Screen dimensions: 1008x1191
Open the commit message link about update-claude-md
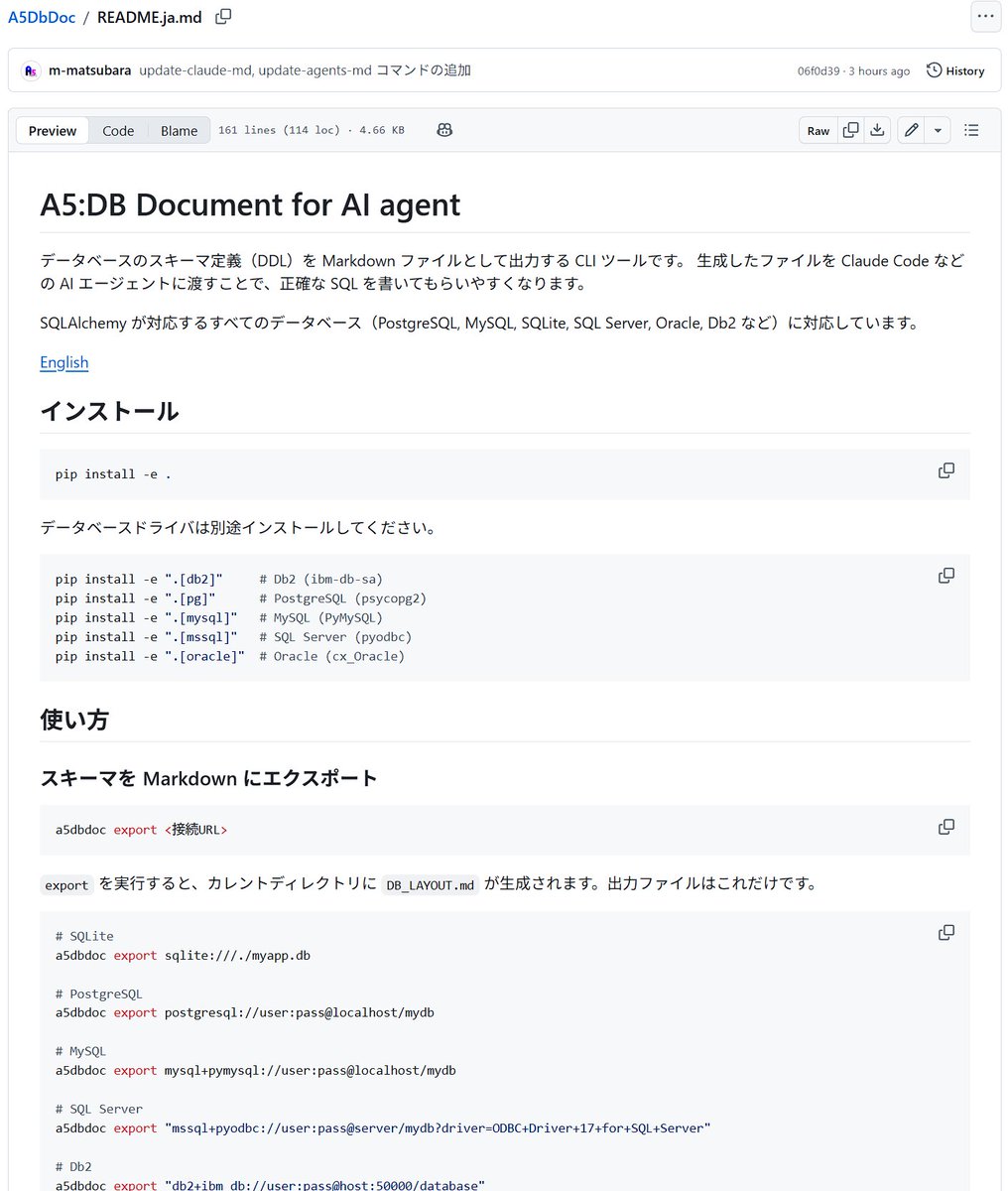(305, 70)
